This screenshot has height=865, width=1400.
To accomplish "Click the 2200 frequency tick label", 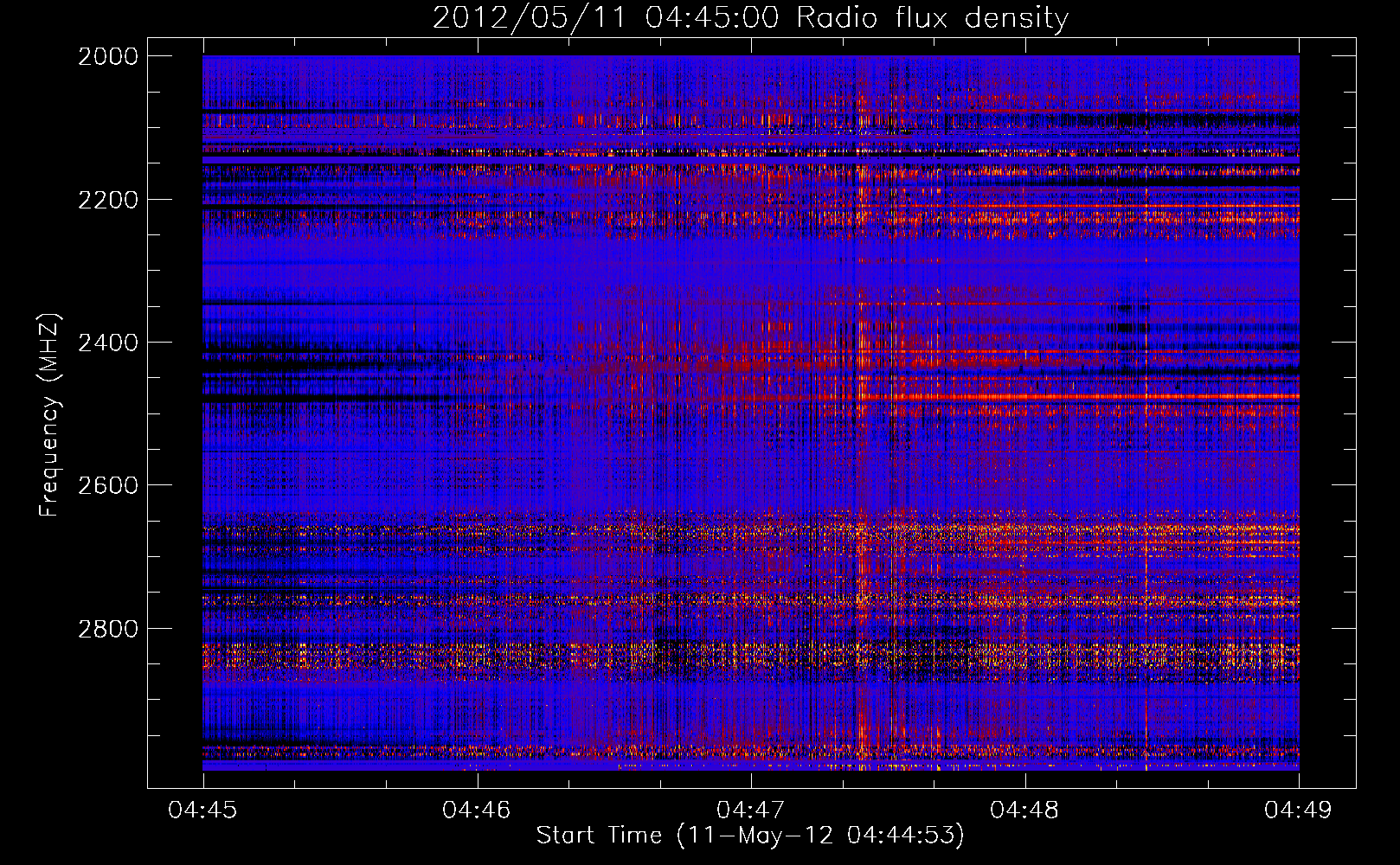I will point(108,200).
